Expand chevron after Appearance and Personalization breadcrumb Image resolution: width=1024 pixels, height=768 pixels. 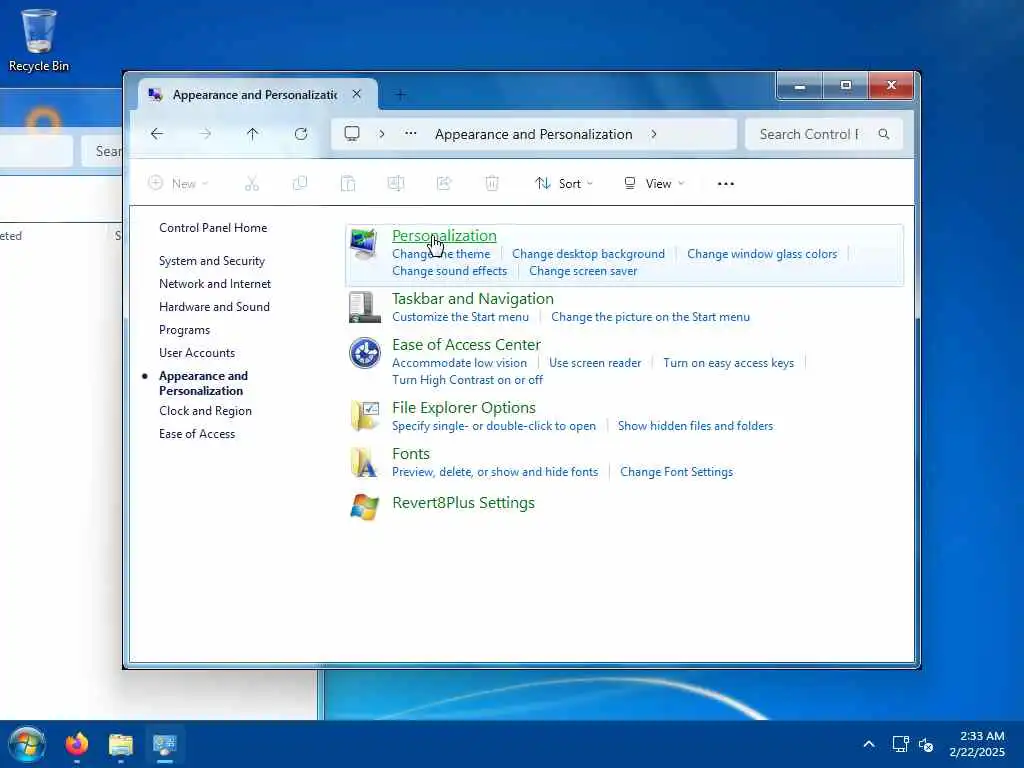tap(654, 134)
